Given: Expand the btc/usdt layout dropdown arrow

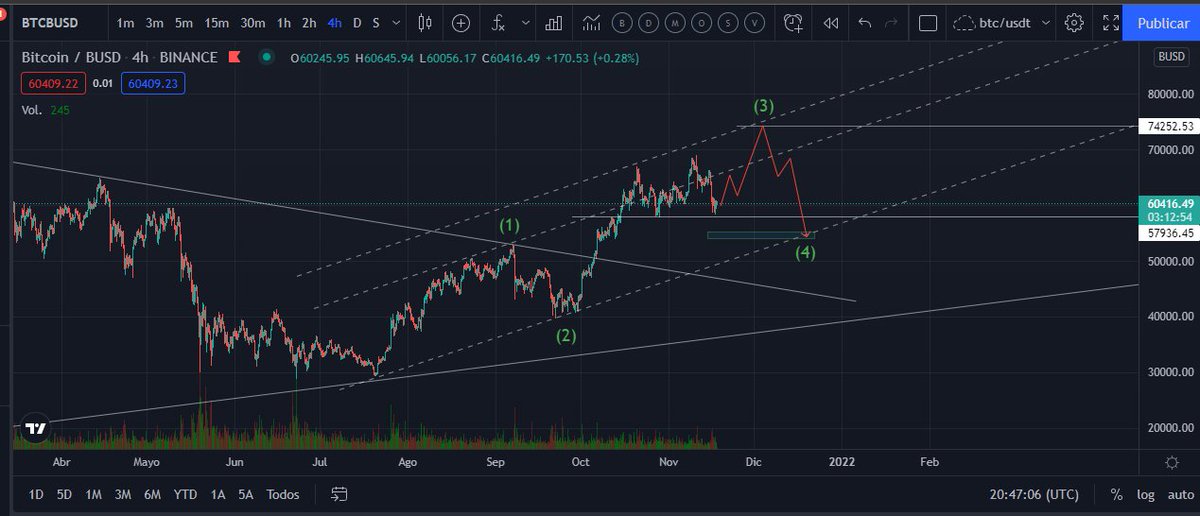Looking at the screenshot, I should click(1046, 22).
